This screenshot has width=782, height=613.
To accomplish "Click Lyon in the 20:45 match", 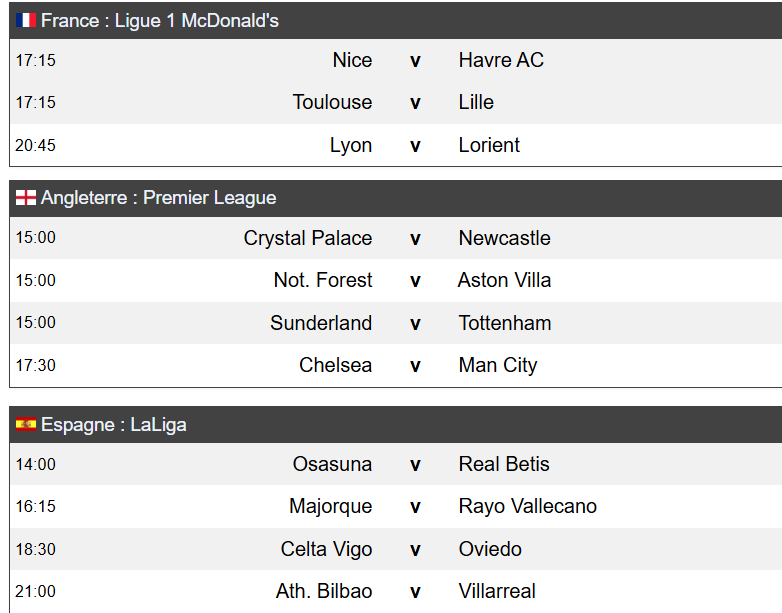I will [x=351, y=145].
